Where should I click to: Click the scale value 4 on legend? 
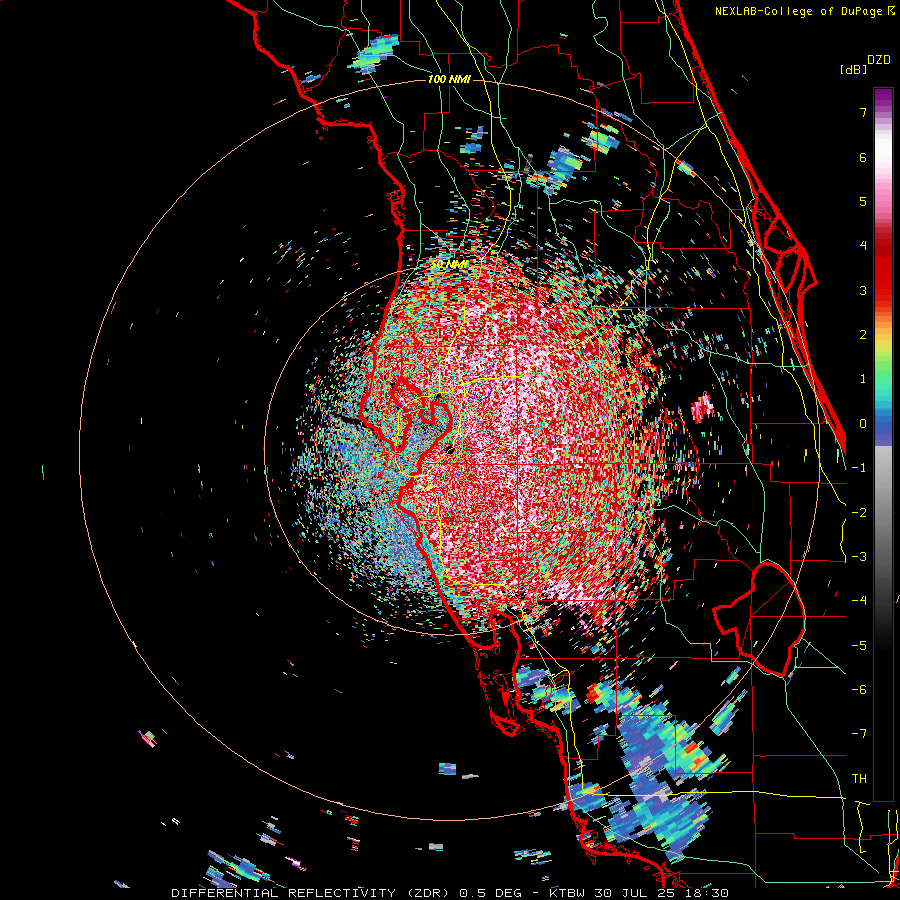(863, 246)
